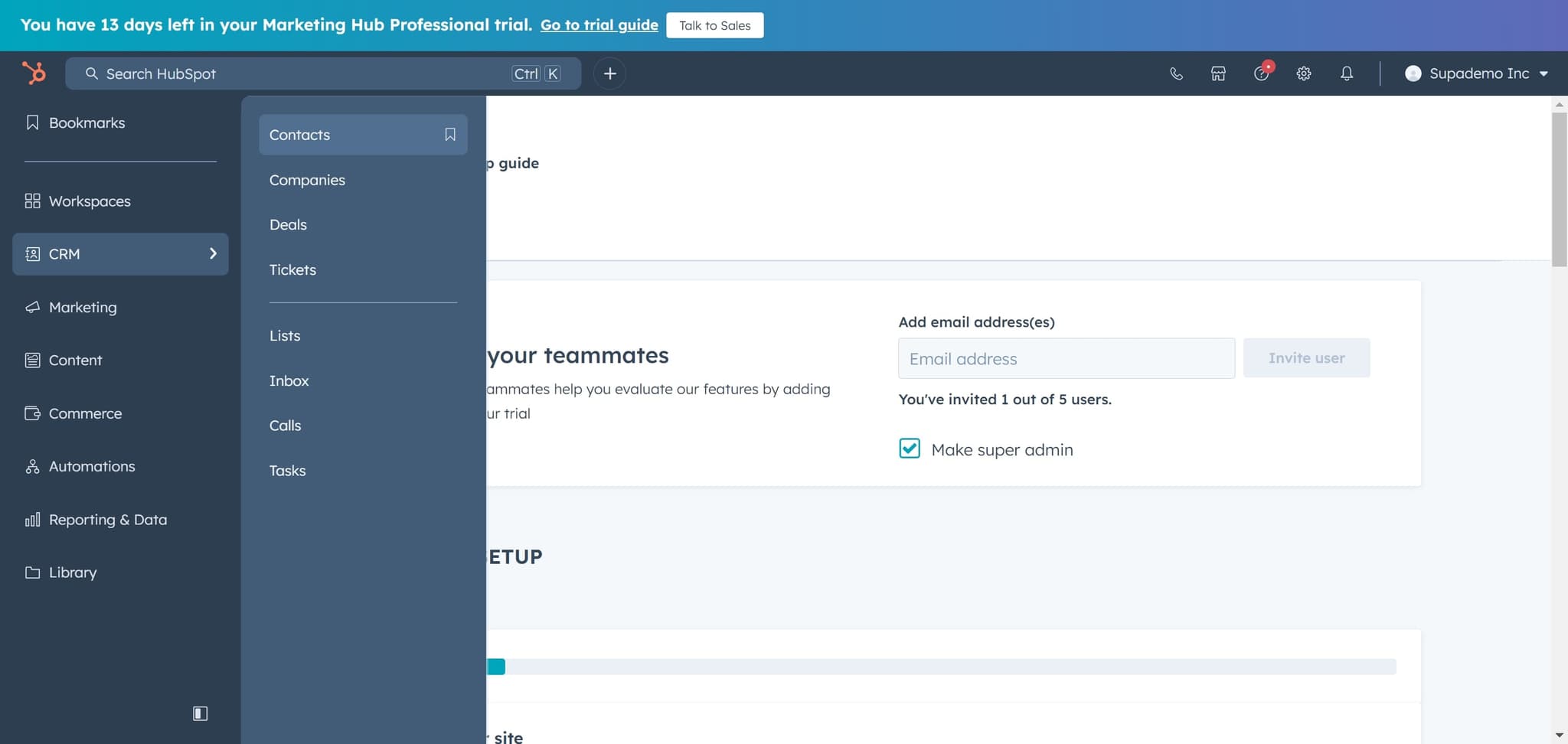Screen dimensions: 1568x744
Task: Click the HubSpot sprocket logo
Action: pyautogui.click(x=34, y=73)
